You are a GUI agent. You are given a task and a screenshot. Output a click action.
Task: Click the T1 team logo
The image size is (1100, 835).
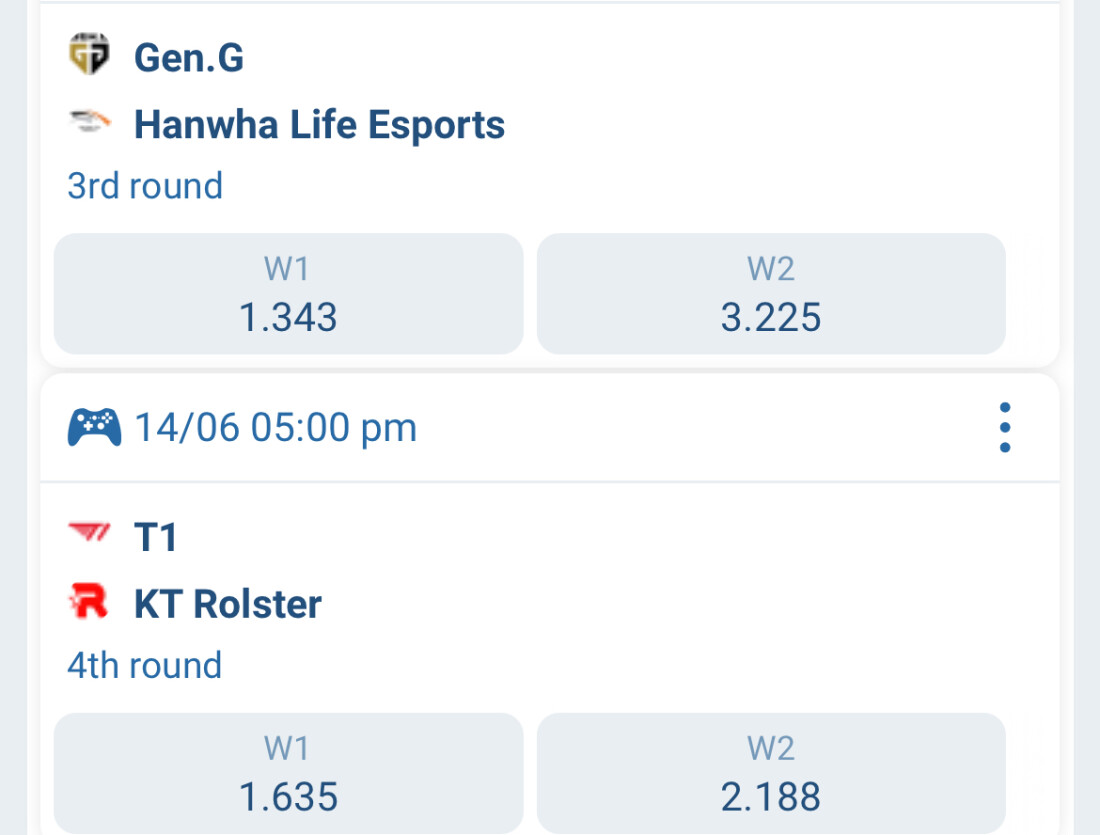pos(88,535)
